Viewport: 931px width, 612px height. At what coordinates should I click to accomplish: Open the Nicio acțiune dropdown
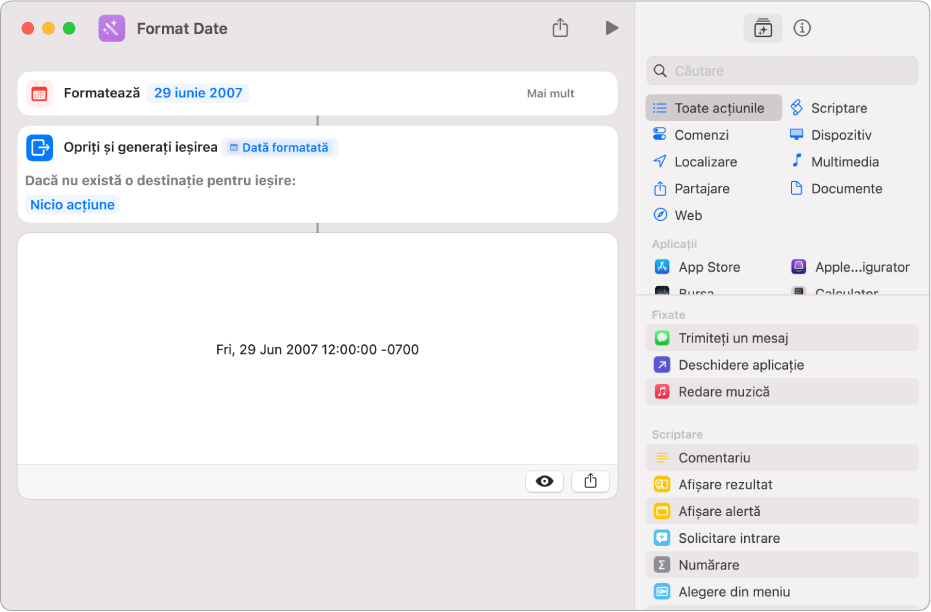(x=72, y=204)
